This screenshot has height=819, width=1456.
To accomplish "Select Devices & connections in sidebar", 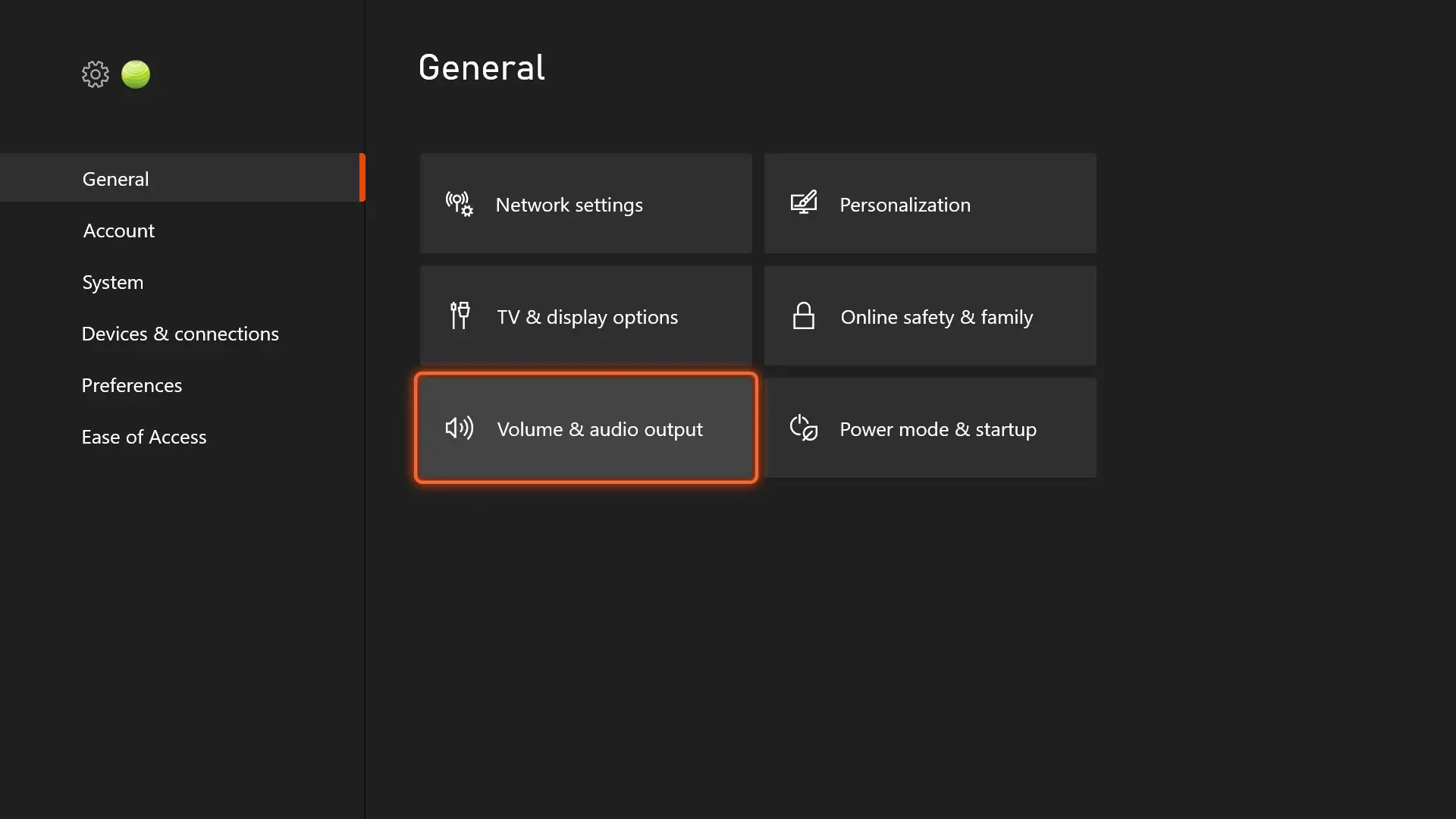I will (180, 334).
